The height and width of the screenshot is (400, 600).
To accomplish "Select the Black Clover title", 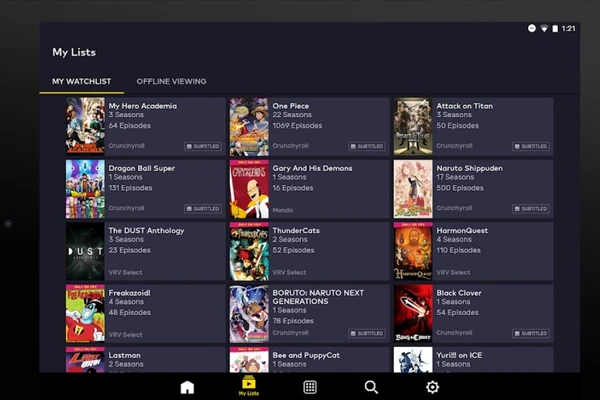I will point(459,293).
